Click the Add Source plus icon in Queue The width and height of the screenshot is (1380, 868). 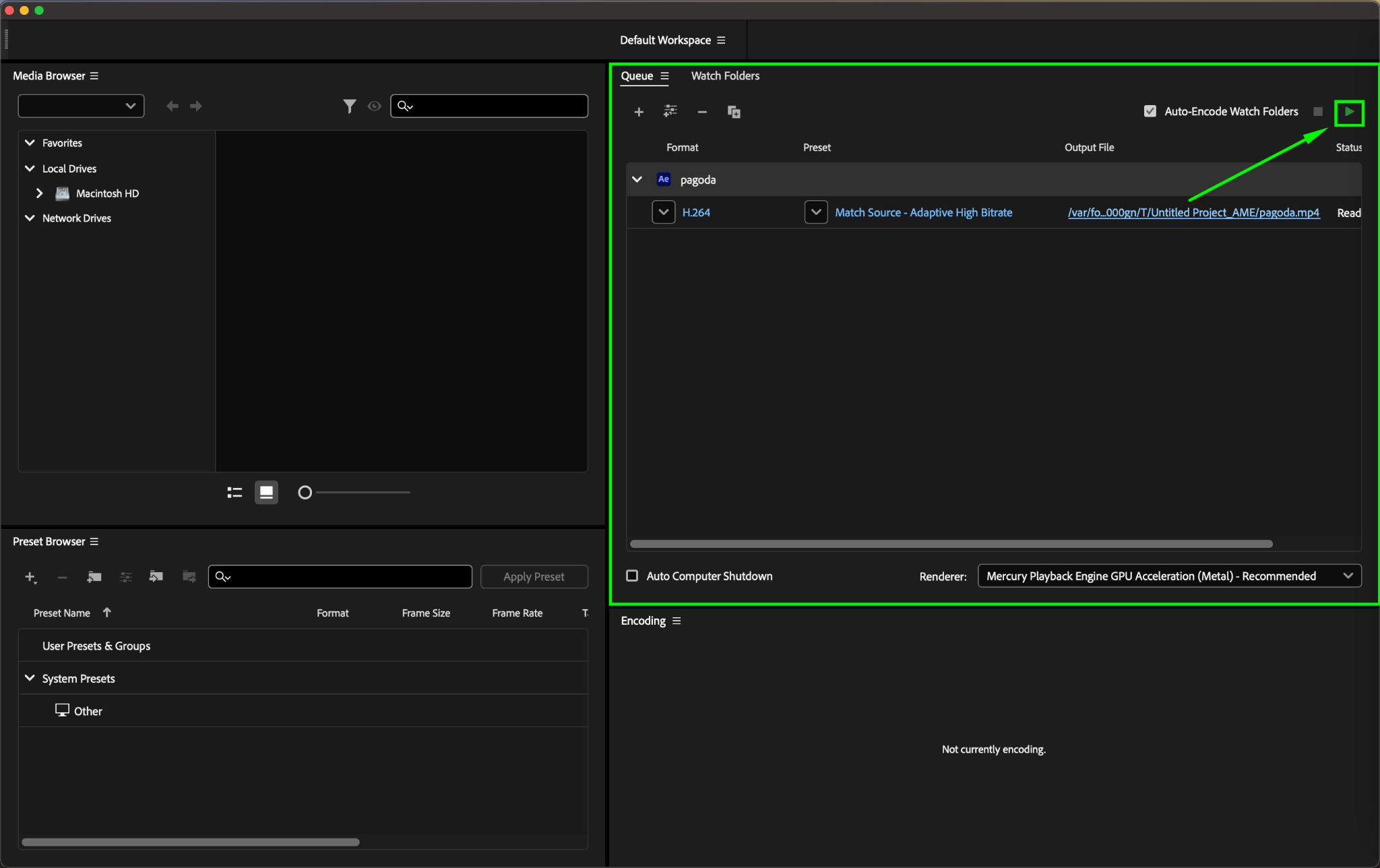click(x=639, y=112)
